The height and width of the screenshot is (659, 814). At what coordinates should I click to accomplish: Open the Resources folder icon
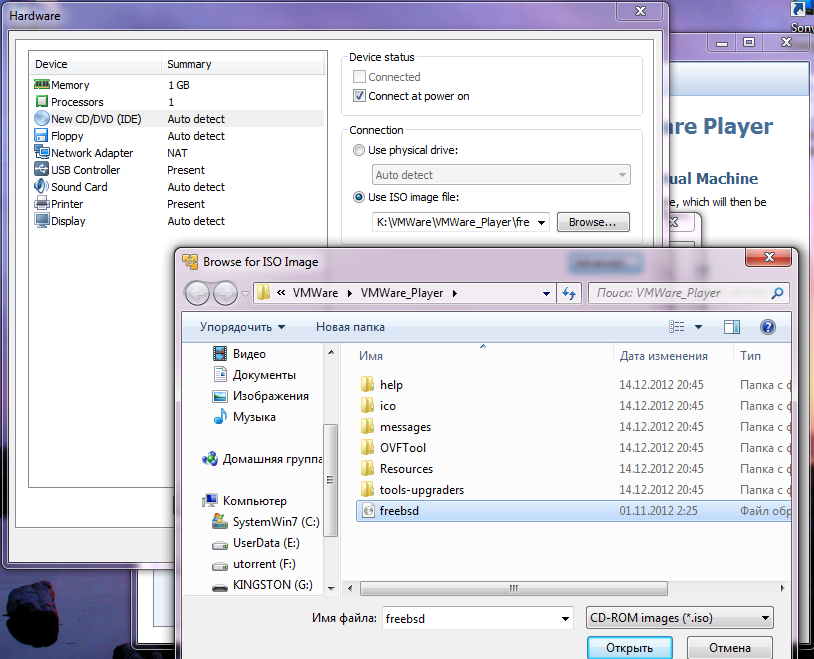[367, 468]
